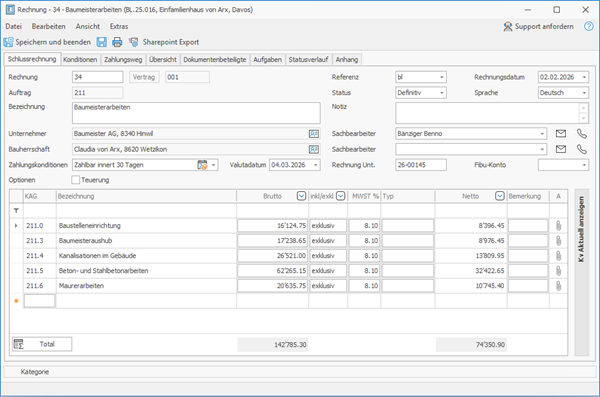
Task: Click attachment paperclip for Baustelleneinrichtung row
Action: pyautogui.click(x=558, y=225)
